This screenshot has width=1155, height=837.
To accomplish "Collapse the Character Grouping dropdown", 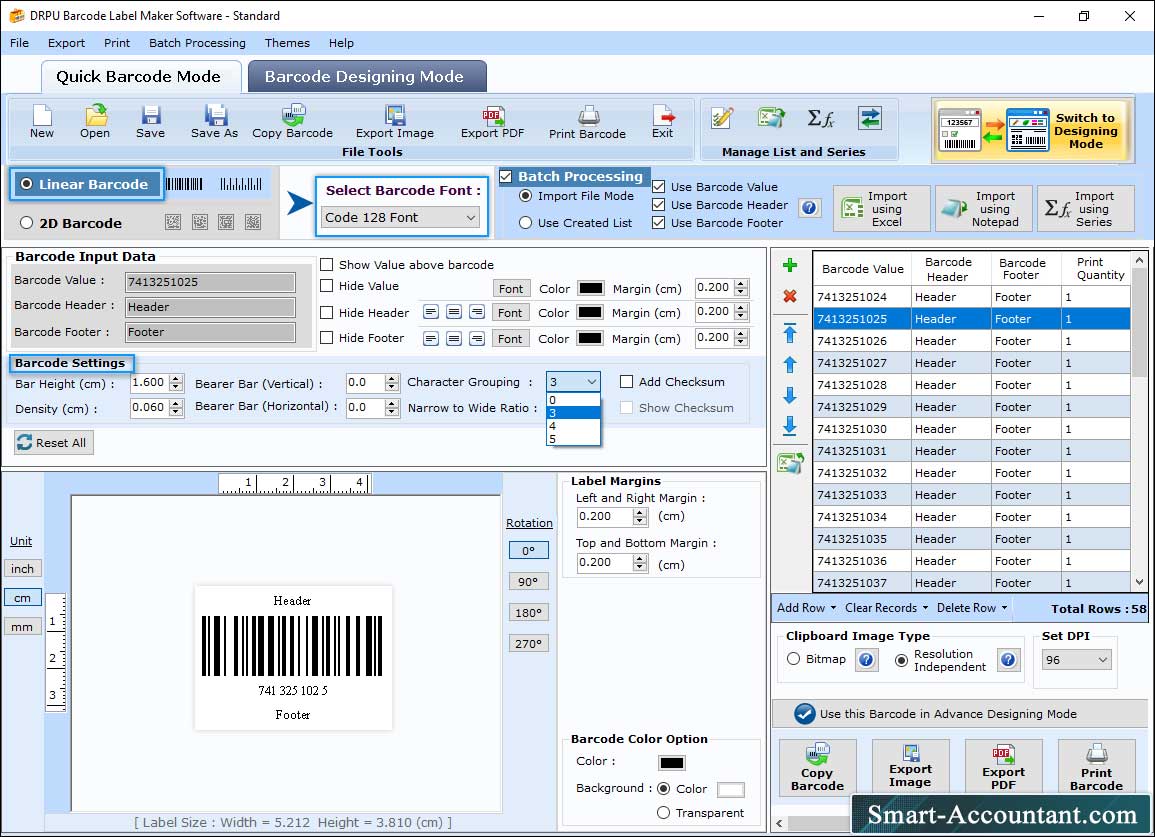I will click(591, 382).
